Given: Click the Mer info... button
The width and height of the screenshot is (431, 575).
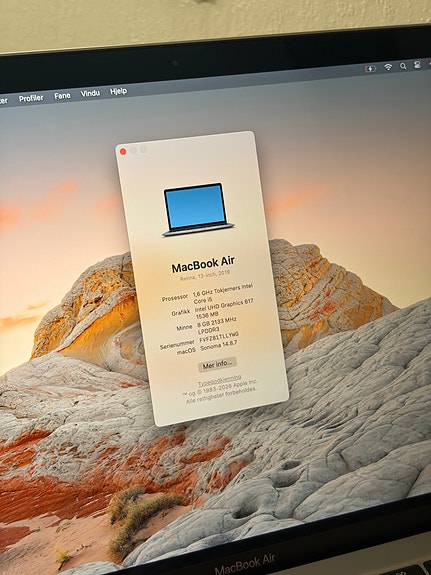Looking at the screenshot, I should click(x=218, y=365).
